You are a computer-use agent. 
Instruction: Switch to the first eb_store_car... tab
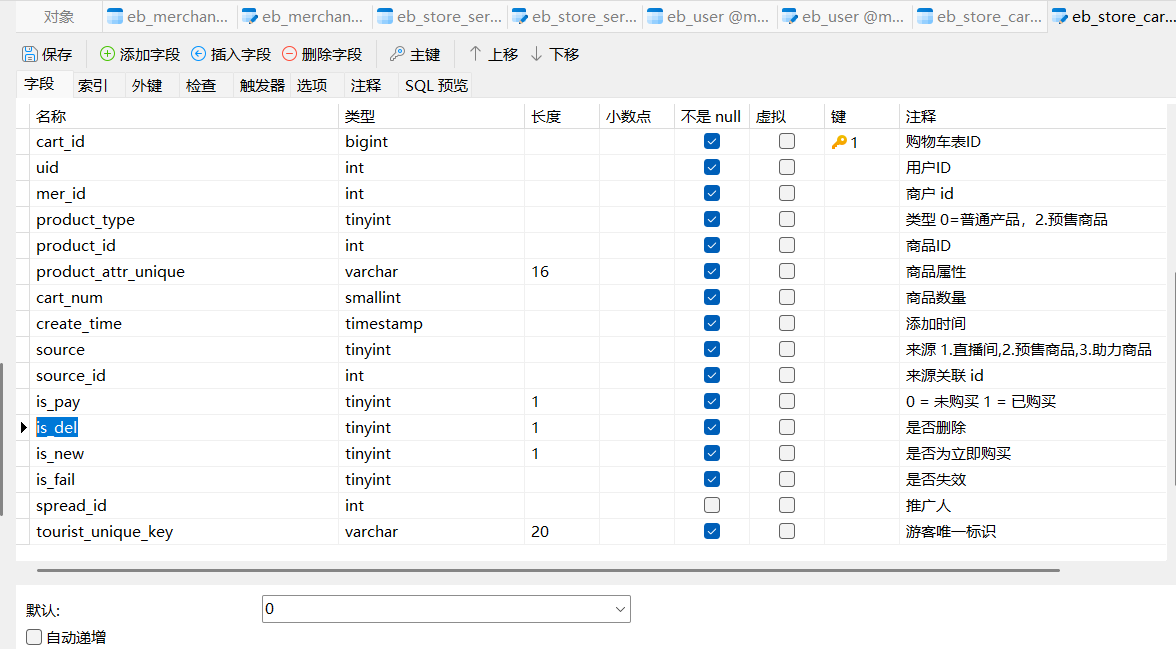pos(979,17)
